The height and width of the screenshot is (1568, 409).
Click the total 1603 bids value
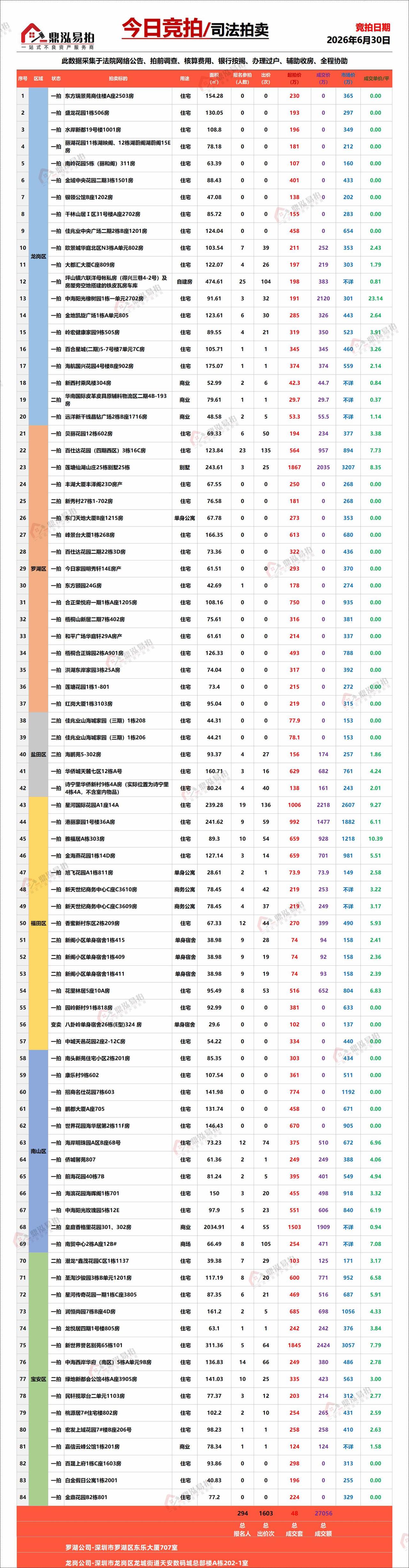[x=266, y=1513]
